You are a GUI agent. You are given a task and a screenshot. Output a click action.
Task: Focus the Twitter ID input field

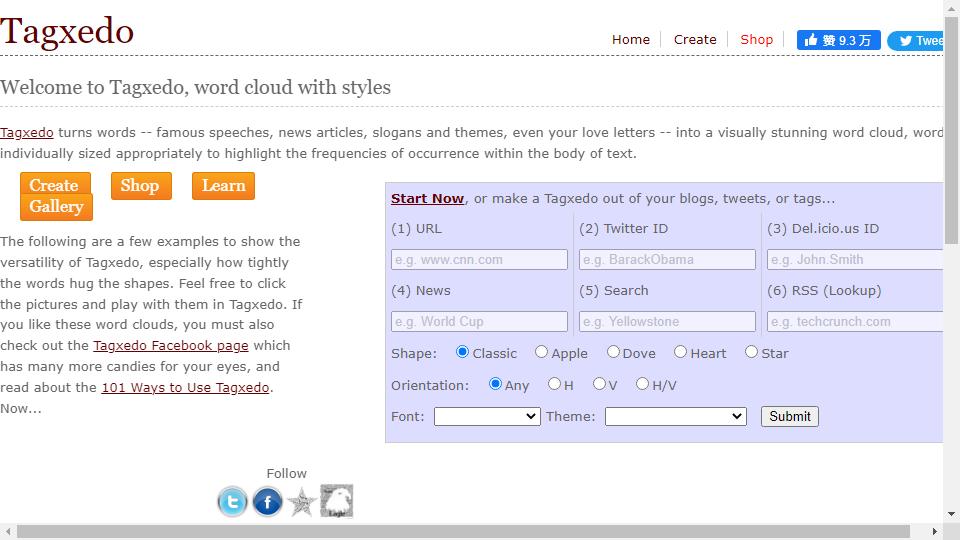coord(667,260)
